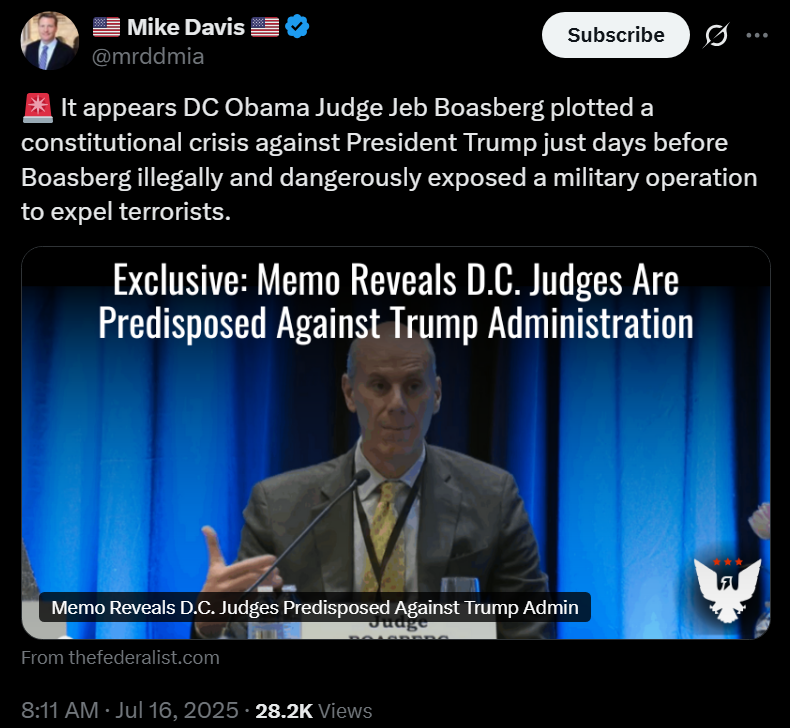Click the Judge nameplate in the image
This screenshot has width=790, height=728.
[x=398, y=630]
